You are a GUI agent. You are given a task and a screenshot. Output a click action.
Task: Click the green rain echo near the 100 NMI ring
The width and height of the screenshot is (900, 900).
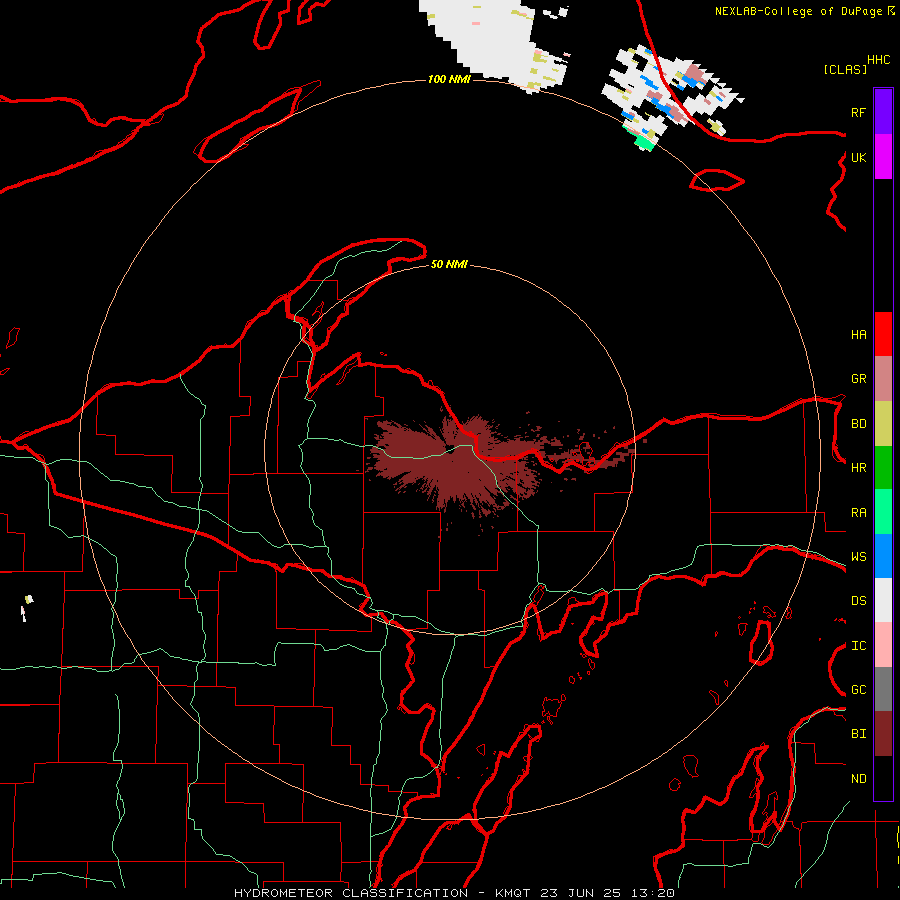pyautogui.click(x=645, y=141)
